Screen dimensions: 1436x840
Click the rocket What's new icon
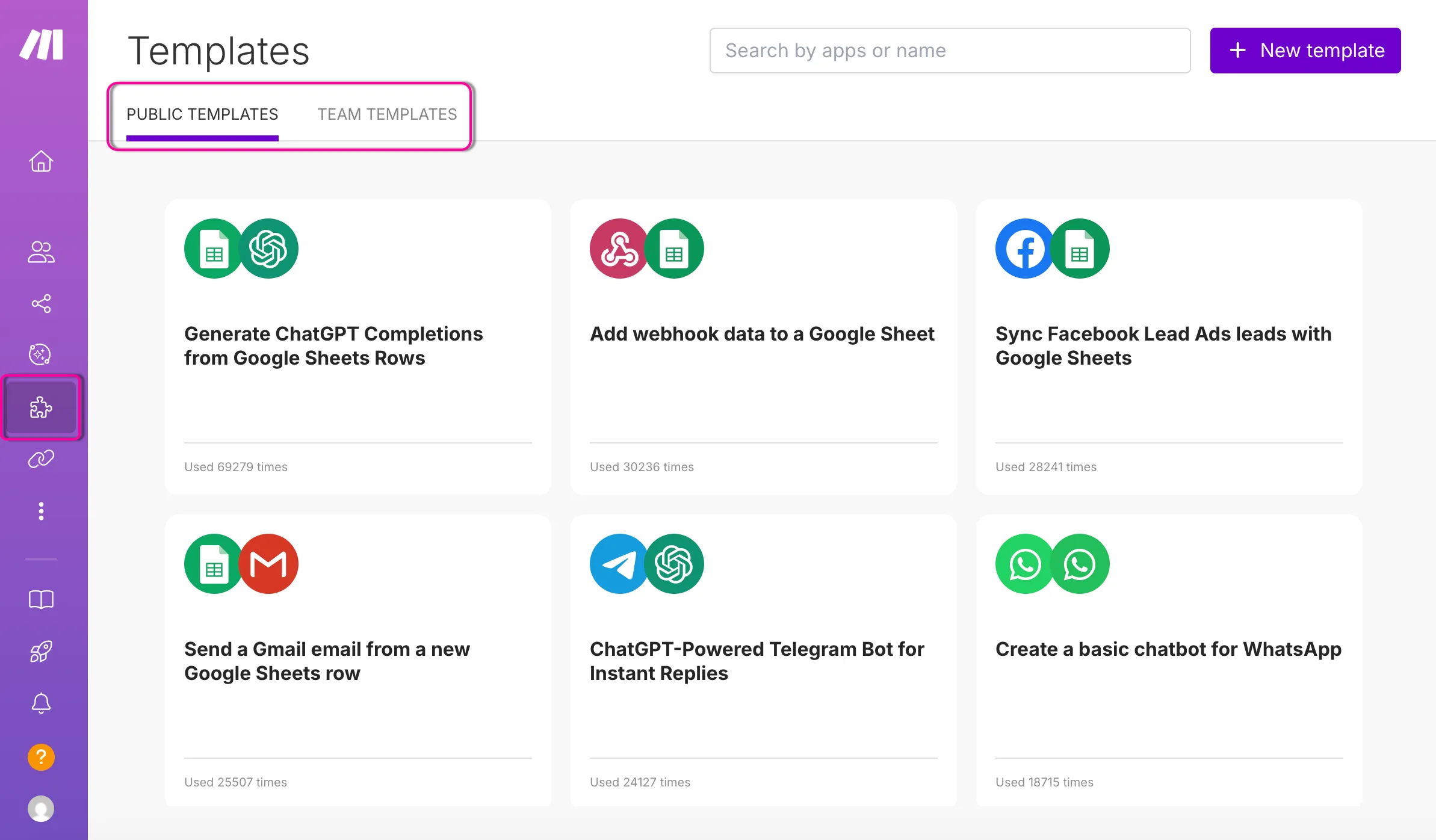(41, 651)
